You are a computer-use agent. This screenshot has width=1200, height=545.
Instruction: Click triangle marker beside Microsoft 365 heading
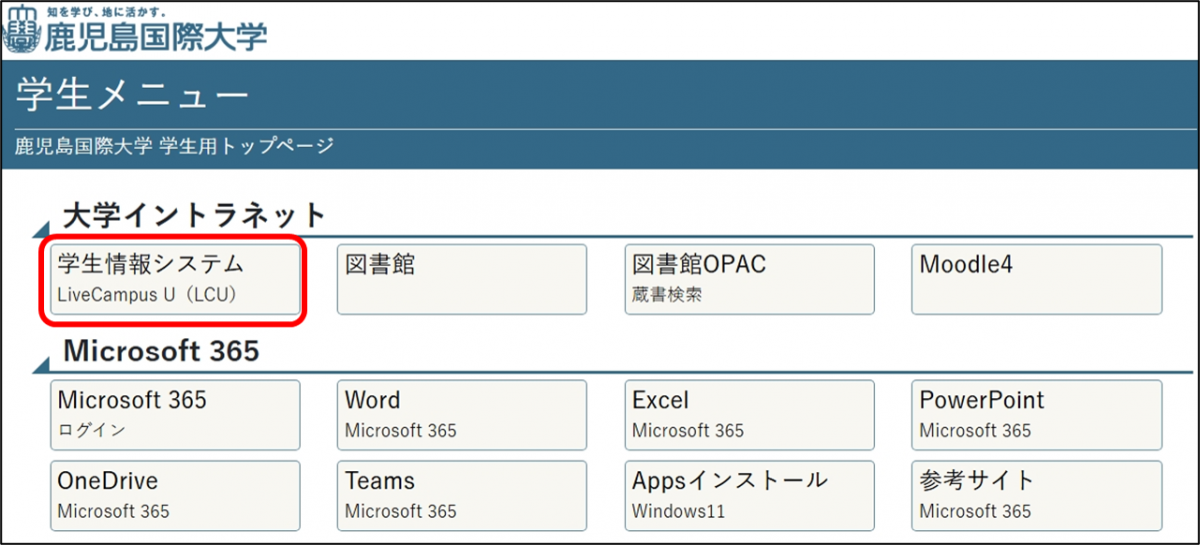pos(41,364)
